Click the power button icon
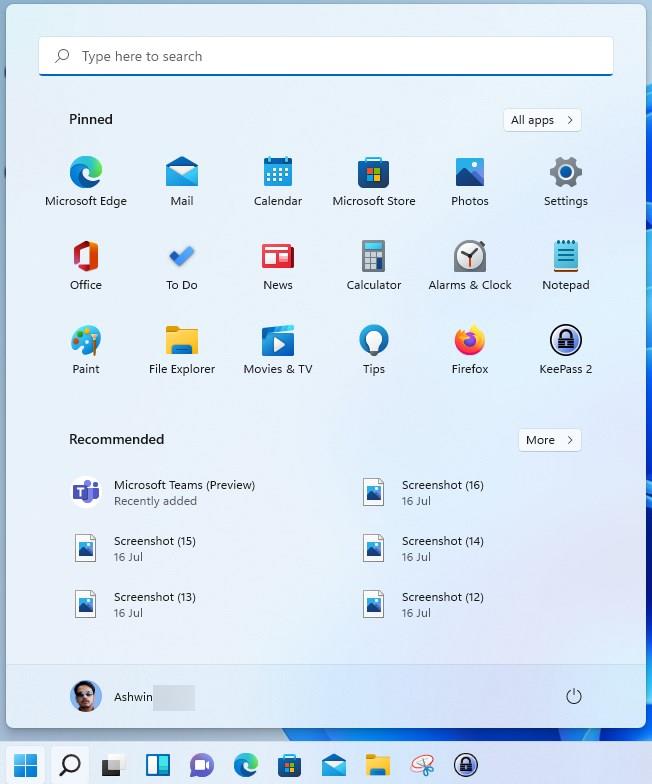 click(574, 696)
